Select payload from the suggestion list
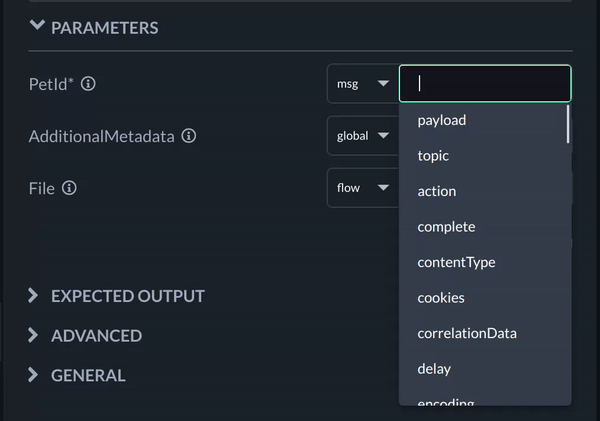The width and height of the screenshot is (600, 421). [442, 120]
